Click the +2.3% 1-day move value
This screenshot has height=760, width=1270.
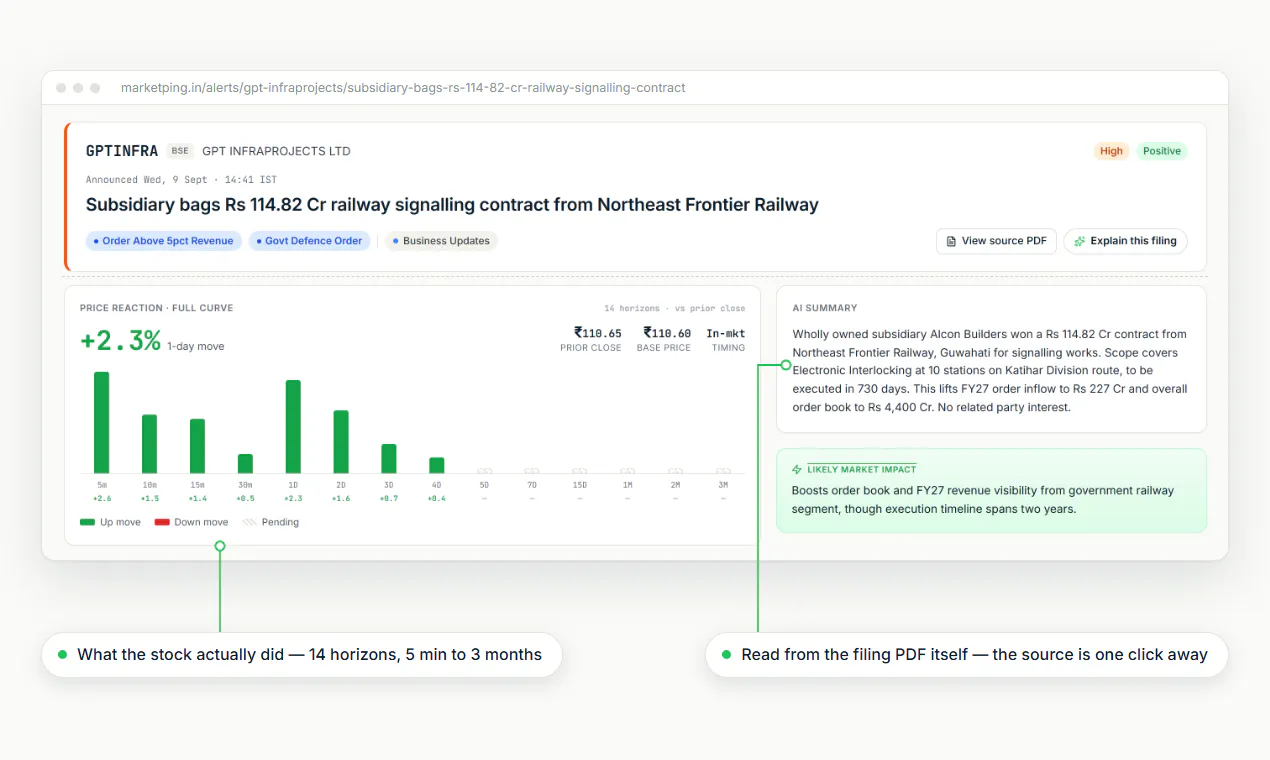tap(120, 340)
